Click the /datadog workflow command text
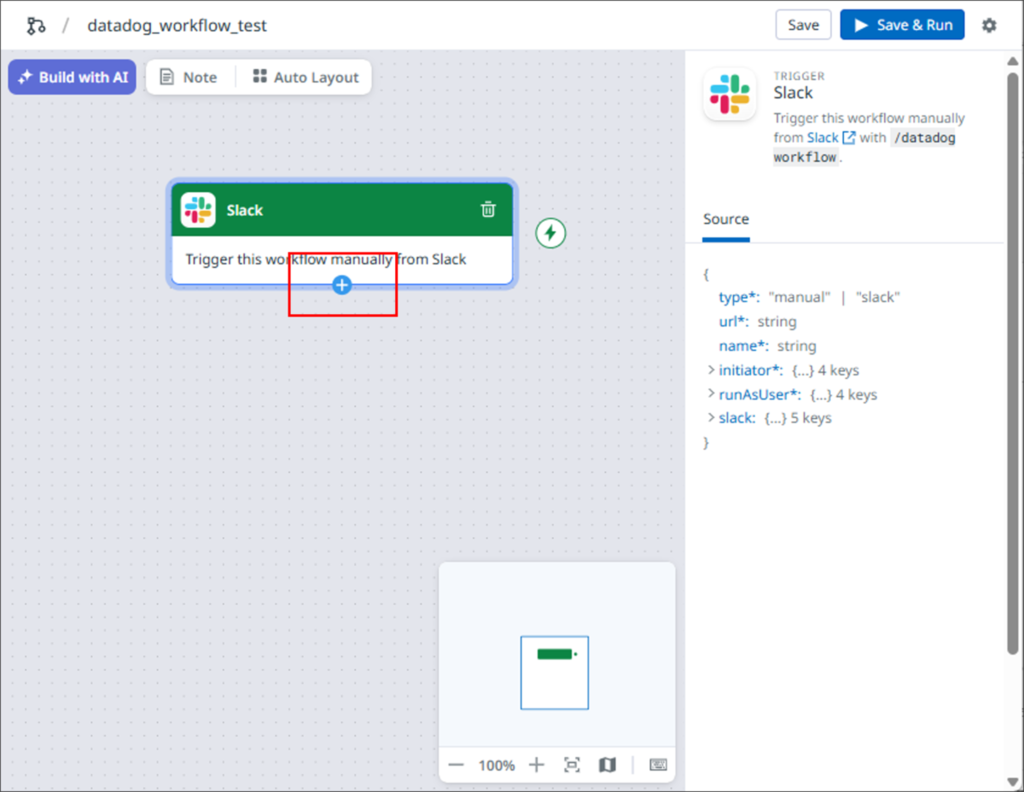Screen dimensions: 1024x792 [865, 148]
